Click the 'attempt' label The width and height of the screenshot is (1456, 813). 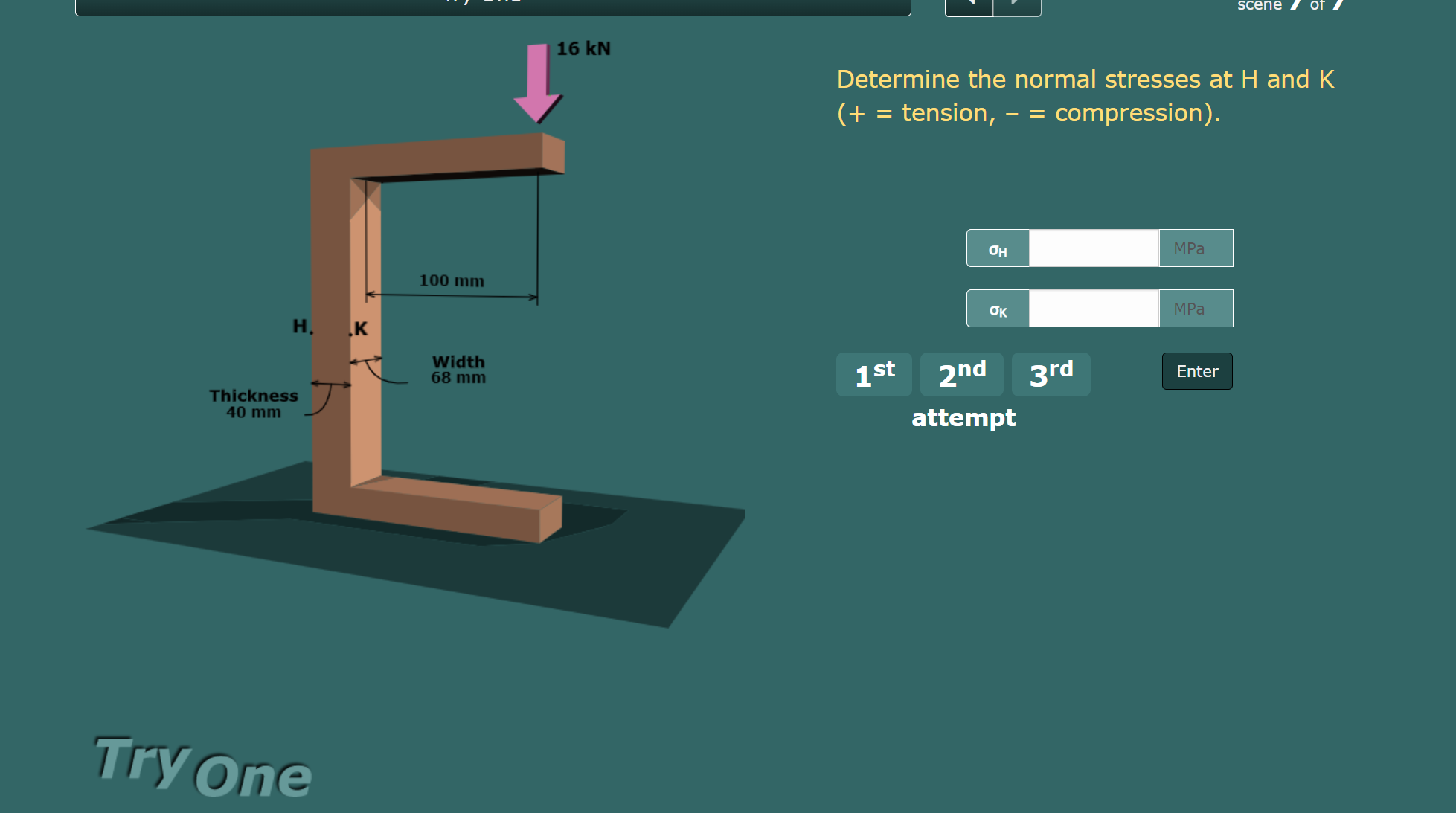pyautogui.click(x=963, y=418)
